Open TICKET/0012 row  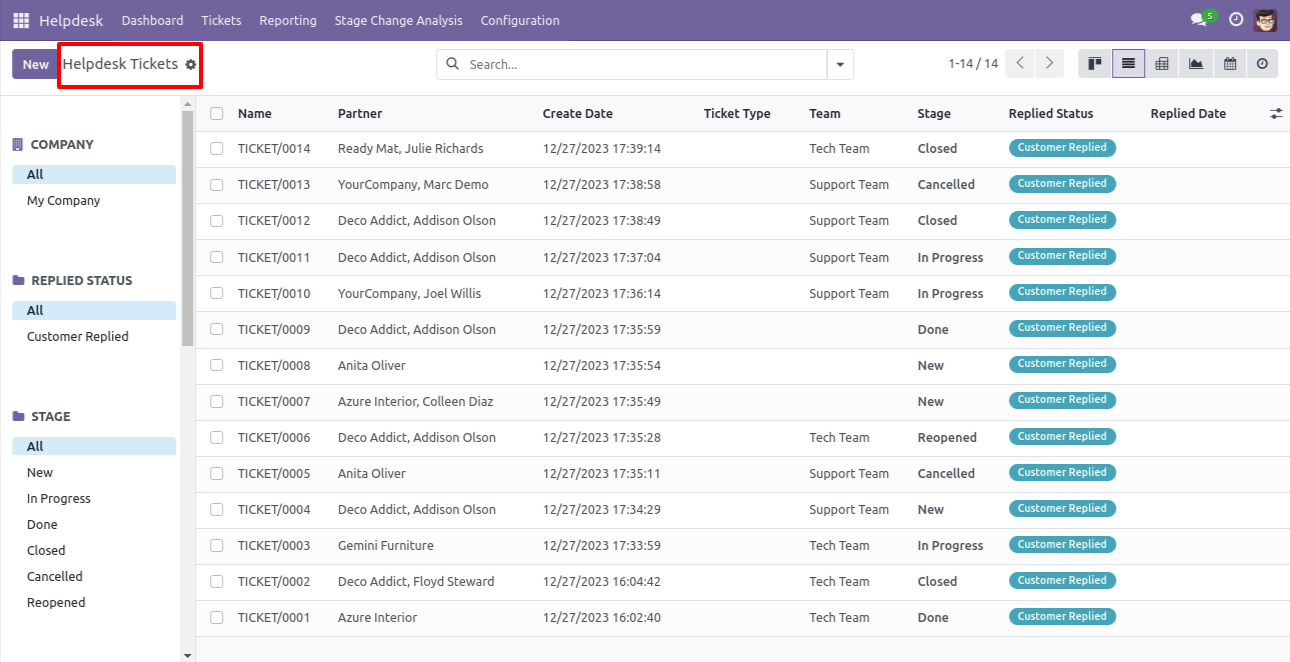[743, 221]
